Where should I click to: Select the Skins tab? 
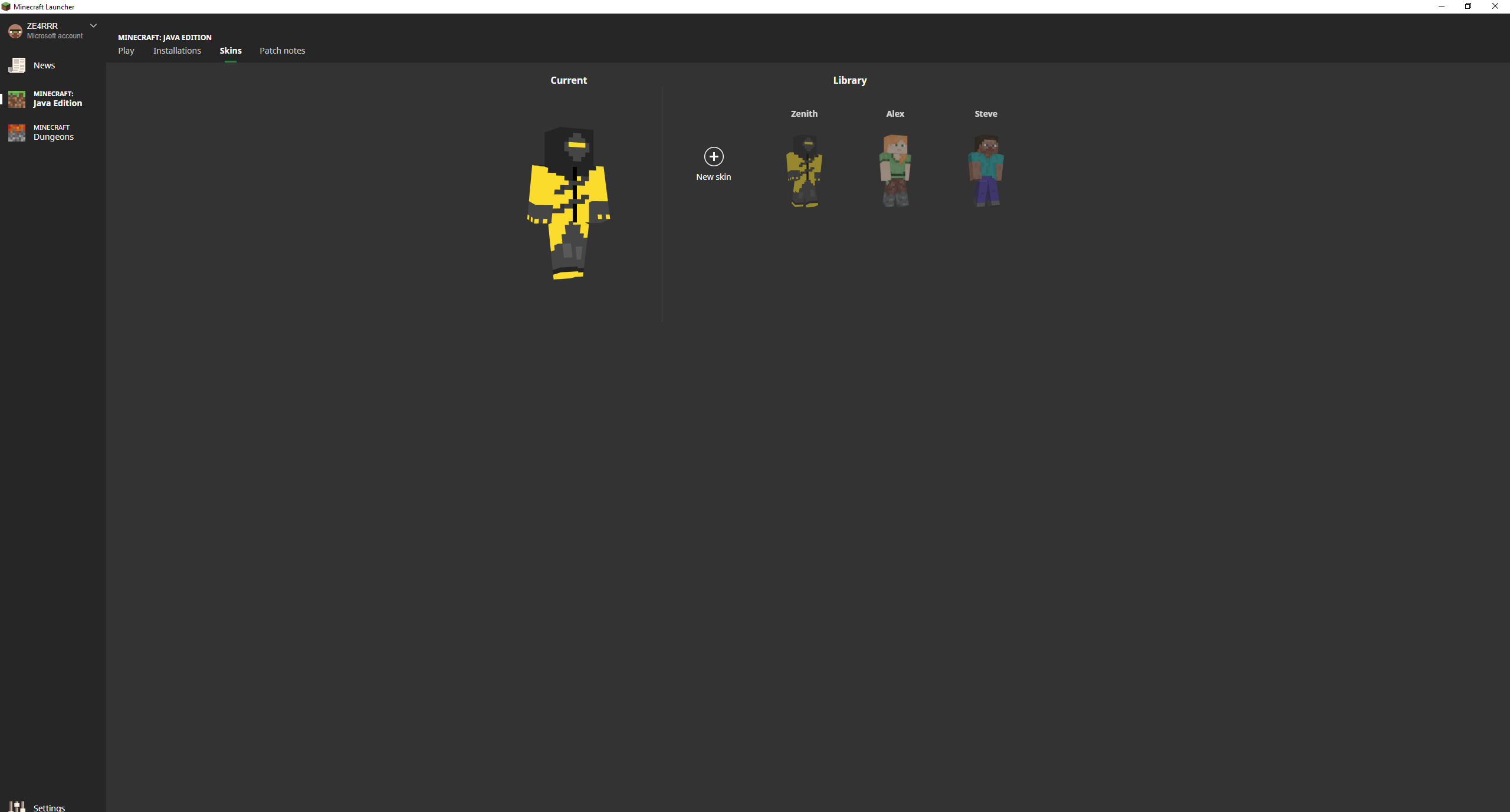coord(231,51)
